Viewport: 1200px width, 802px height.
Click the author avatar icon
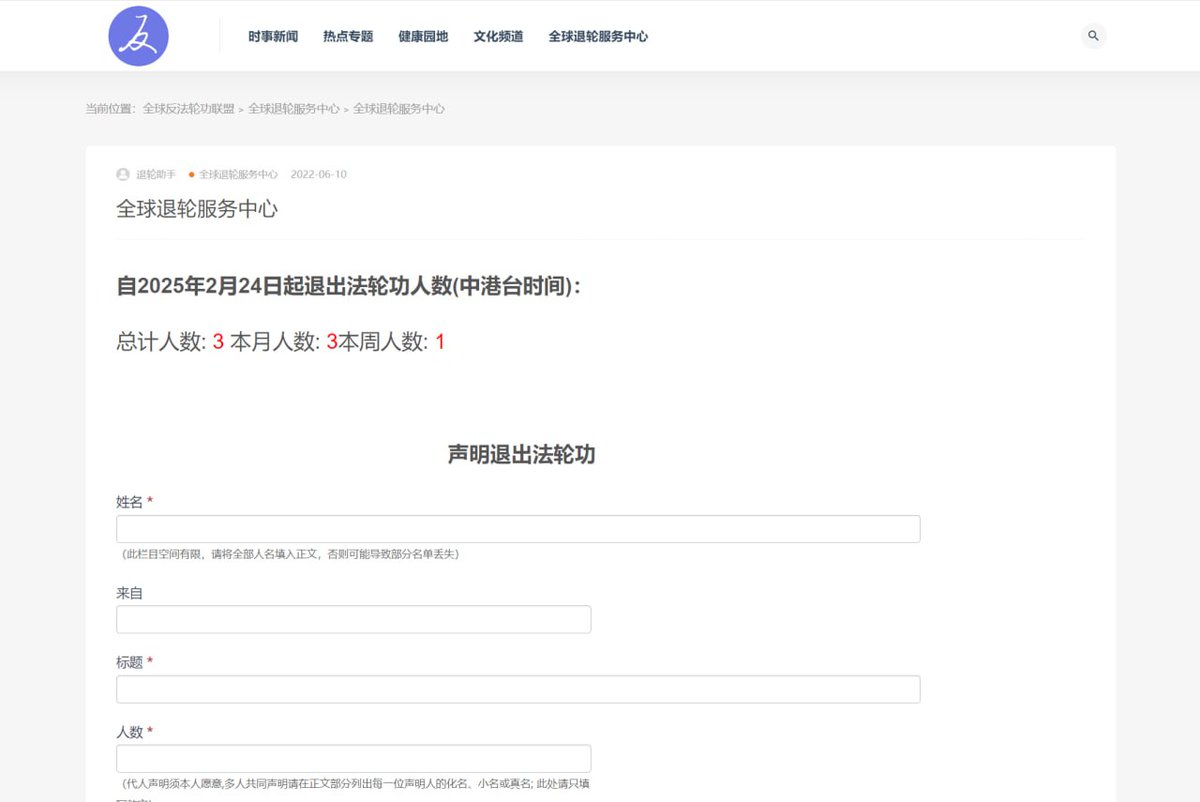pyautogui.click(x=121, y=174)
